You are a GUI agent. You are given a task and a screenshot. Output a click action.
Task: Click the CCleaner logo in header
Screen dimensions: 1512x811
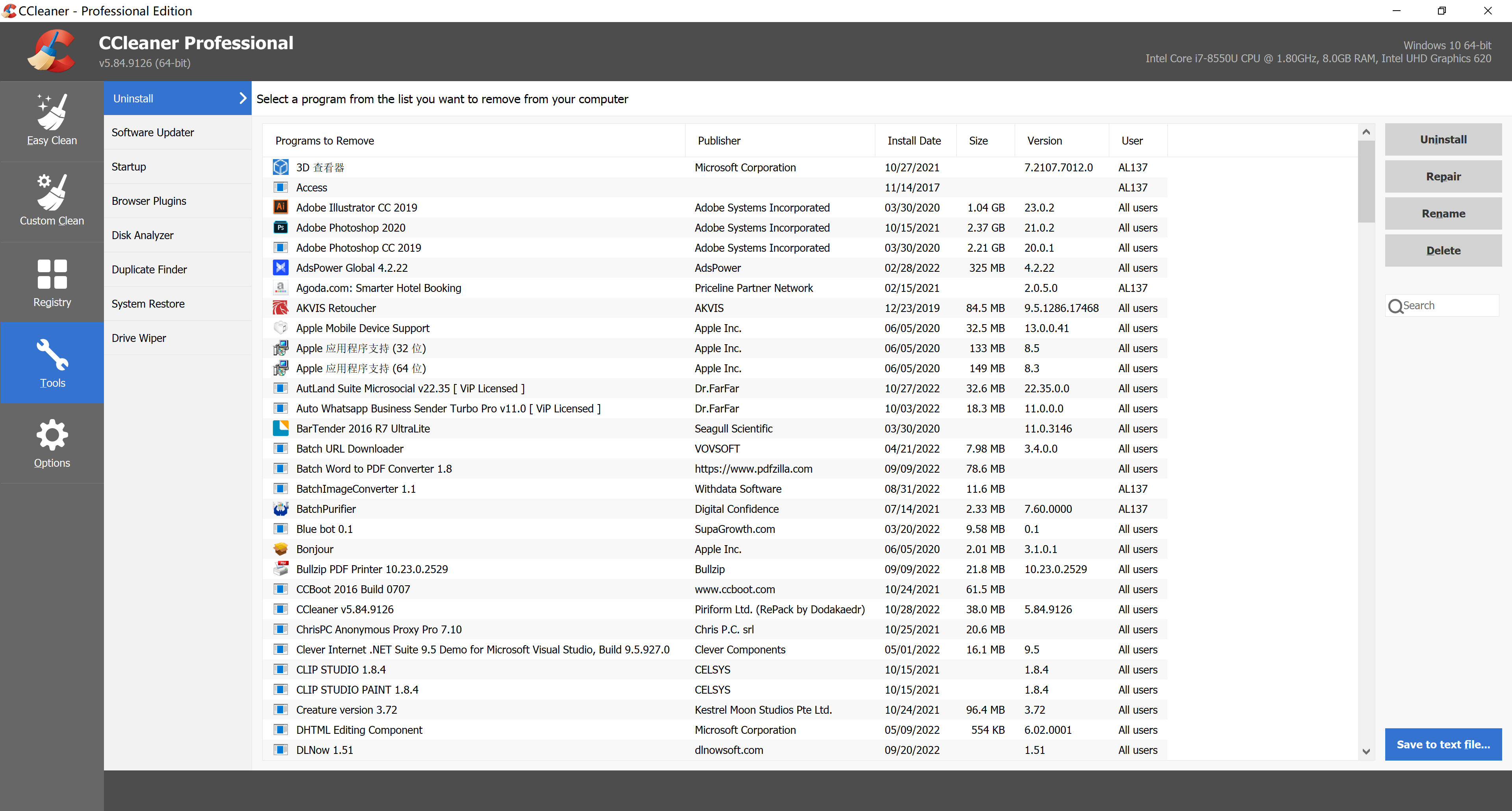click(52, 52)
